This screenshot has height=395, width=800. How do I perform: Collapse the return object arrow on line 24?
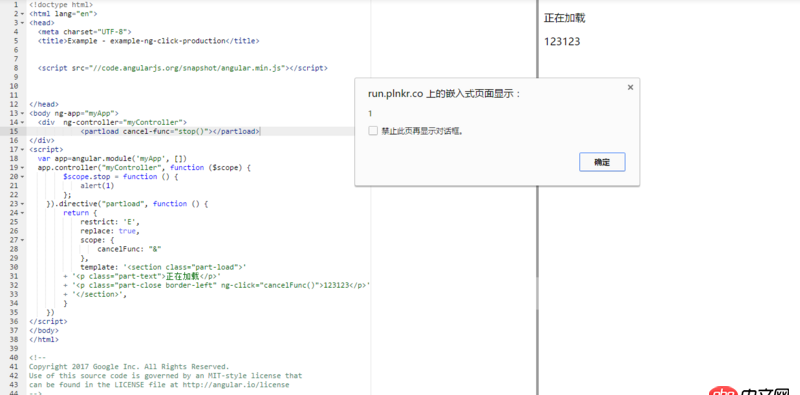(x=22, y=213)
